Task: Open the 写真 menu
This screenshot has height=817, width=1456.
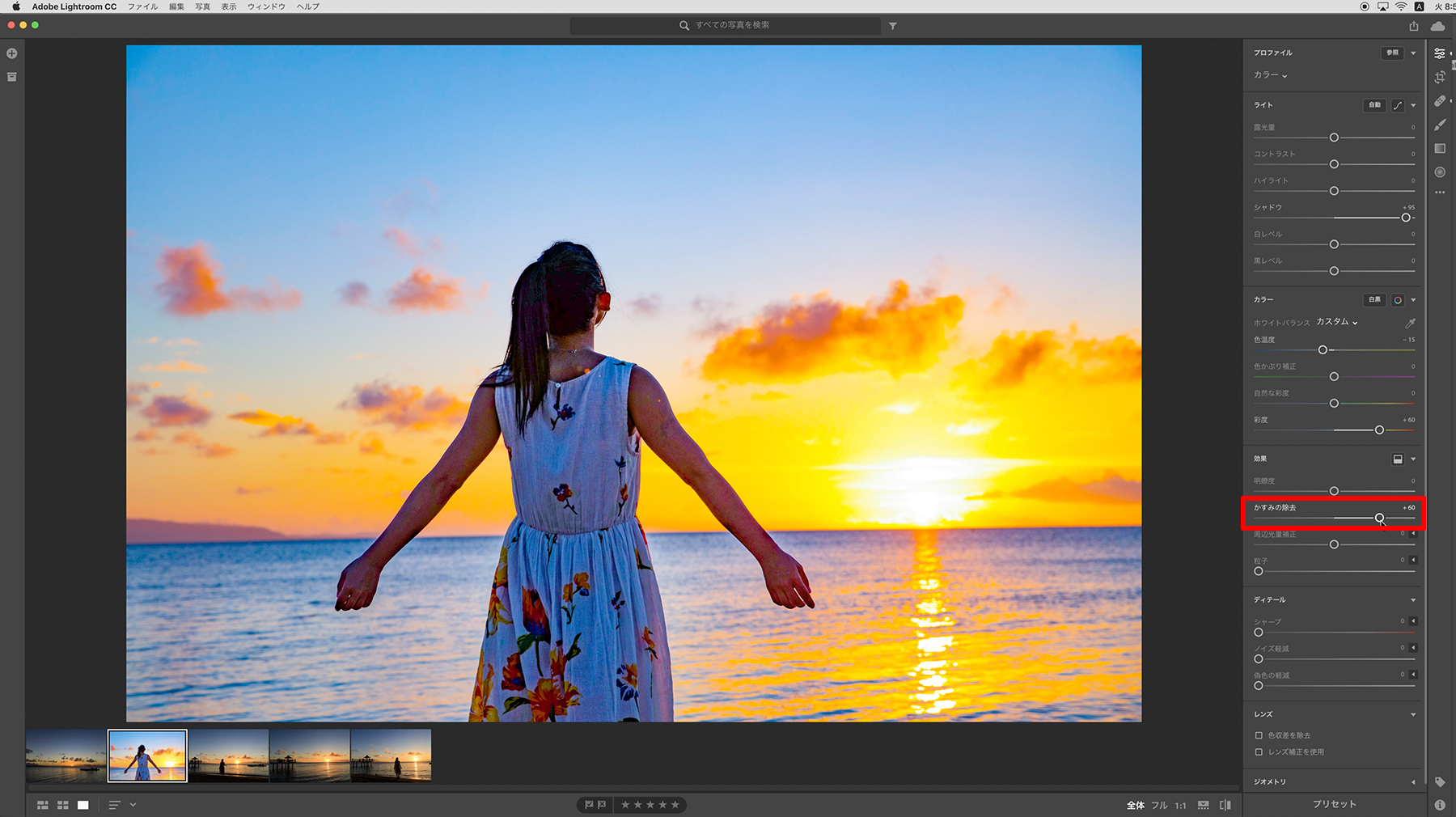Action: tap(202, 6)
